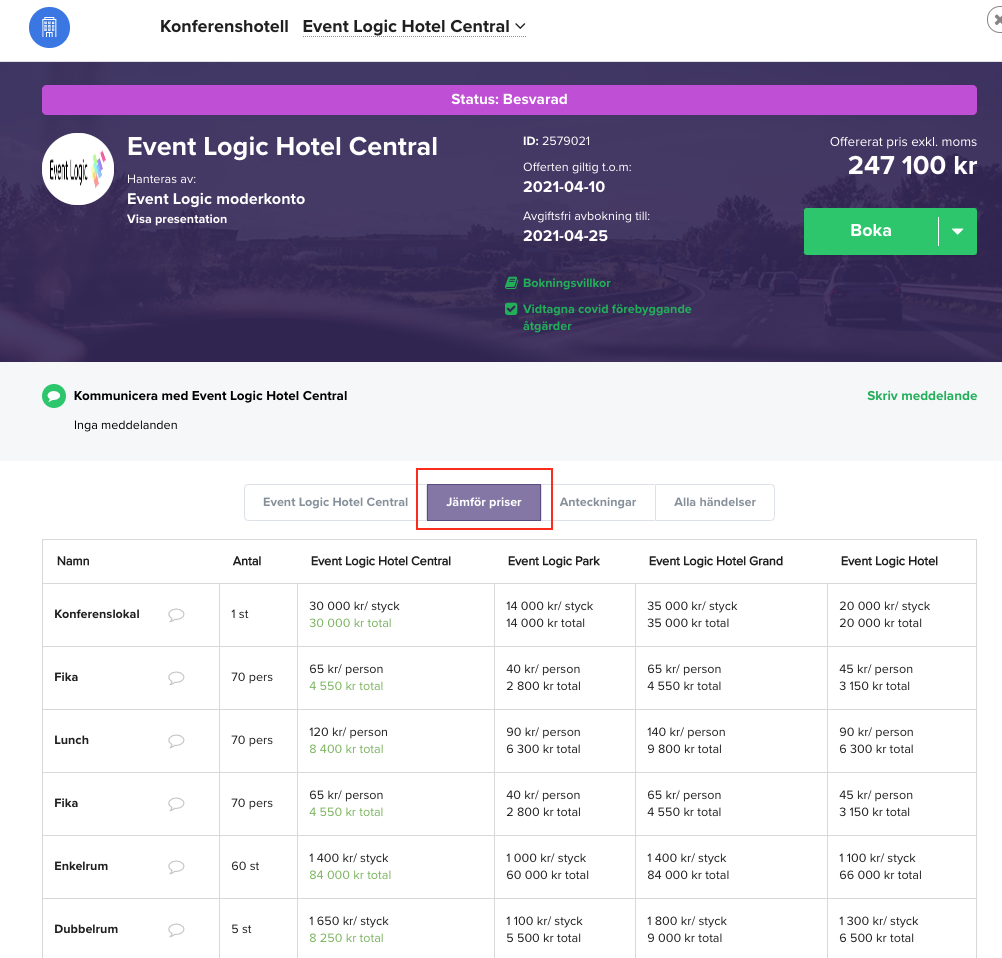Open the Boka button dropdown arrow
Viewport: 1002px width, 958px height.
(x=957, y=231)
